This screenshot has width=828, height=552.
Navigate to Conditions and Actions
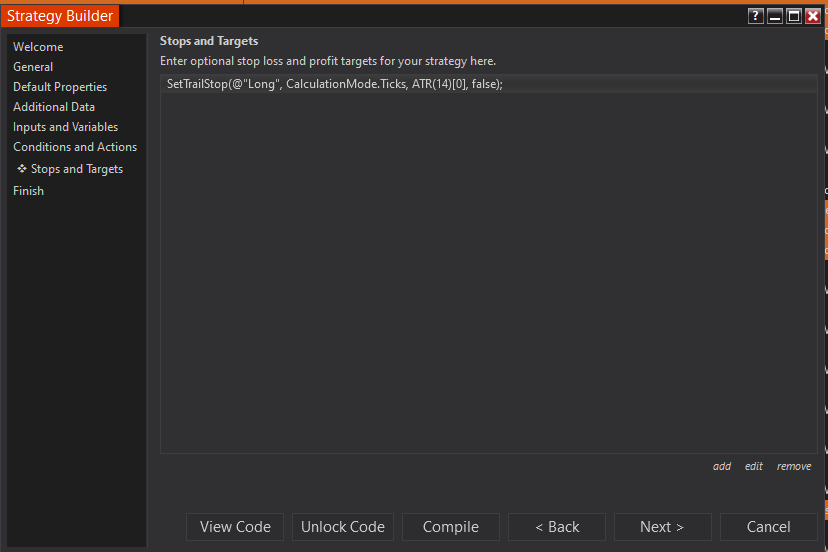pos(75,147)
